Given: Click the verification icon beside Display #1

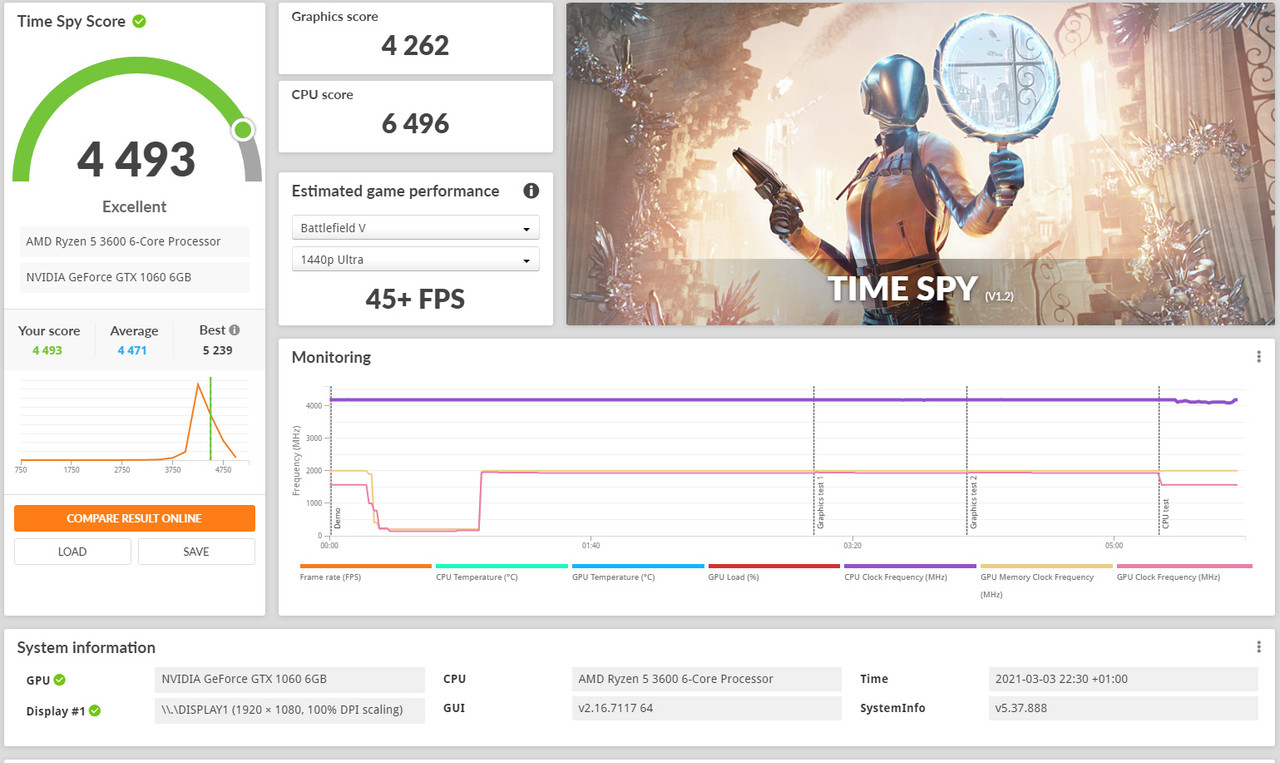Looking at the screenshot, I should (95, 711).
